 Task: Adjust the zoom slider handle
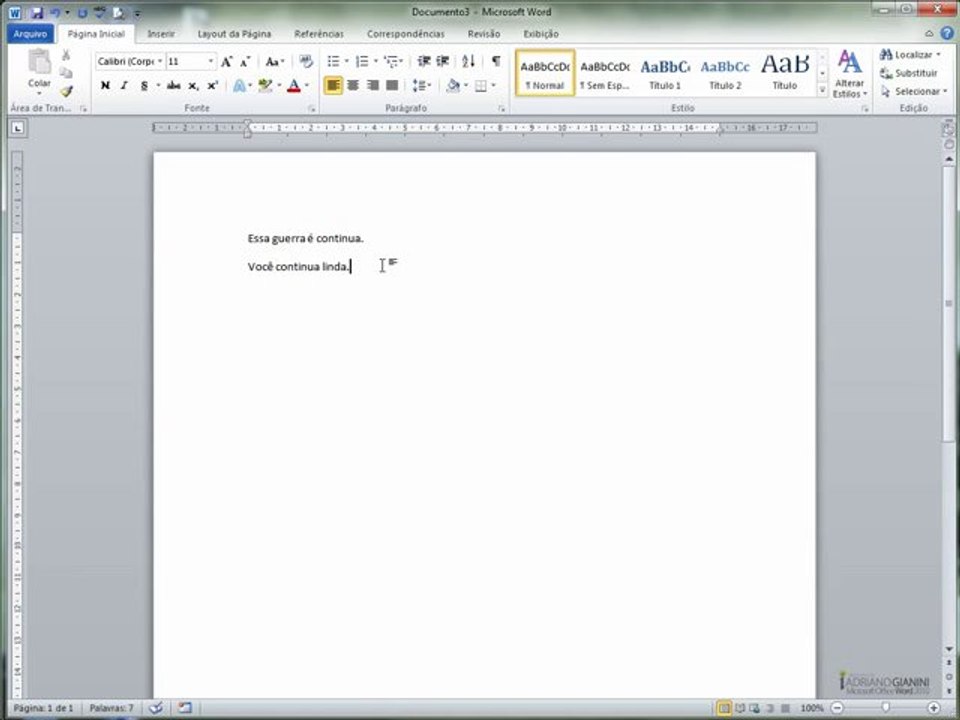click(885, 708)
